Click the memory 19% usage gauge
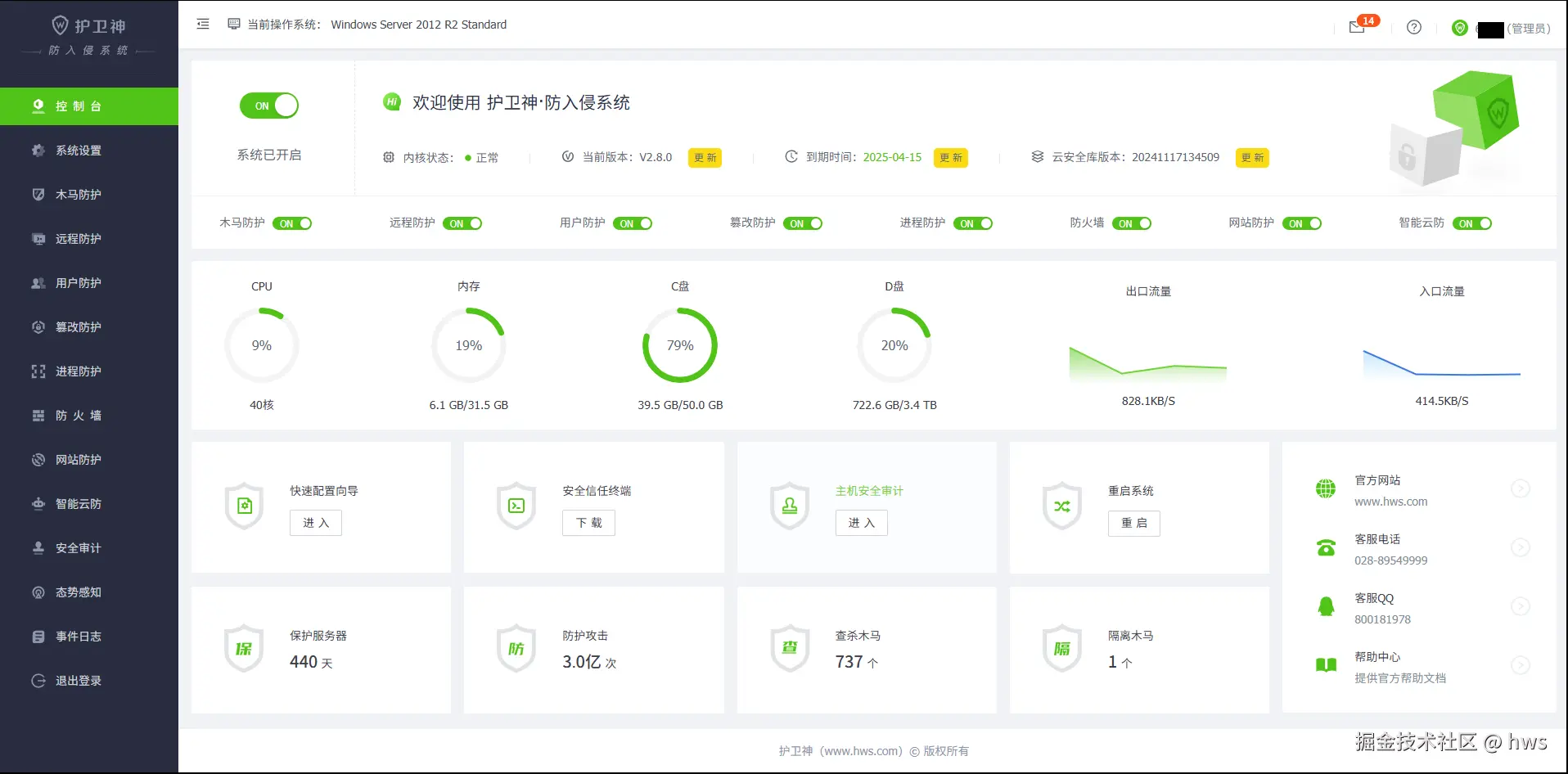1568x774 pixels. (x=469, y=345)
